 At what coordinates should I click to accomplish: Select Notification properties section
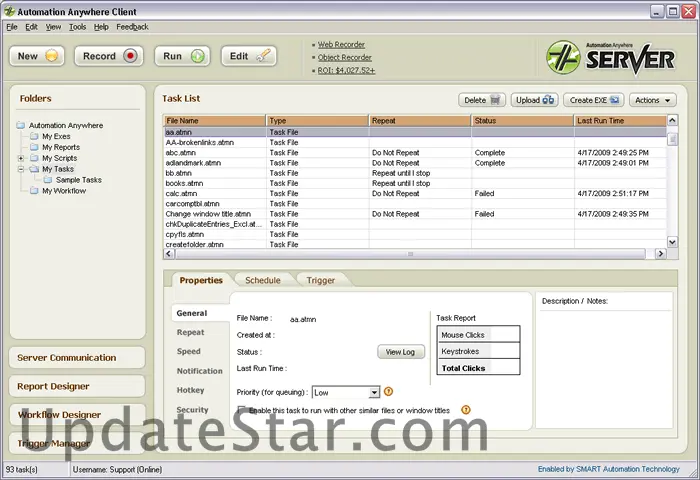click(200, 371)
